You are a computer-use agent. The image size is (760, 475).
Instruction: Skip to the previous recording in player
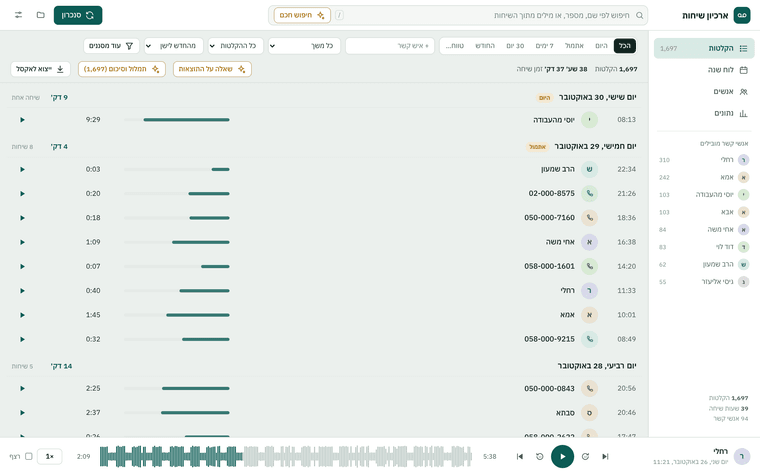(520, 456)
